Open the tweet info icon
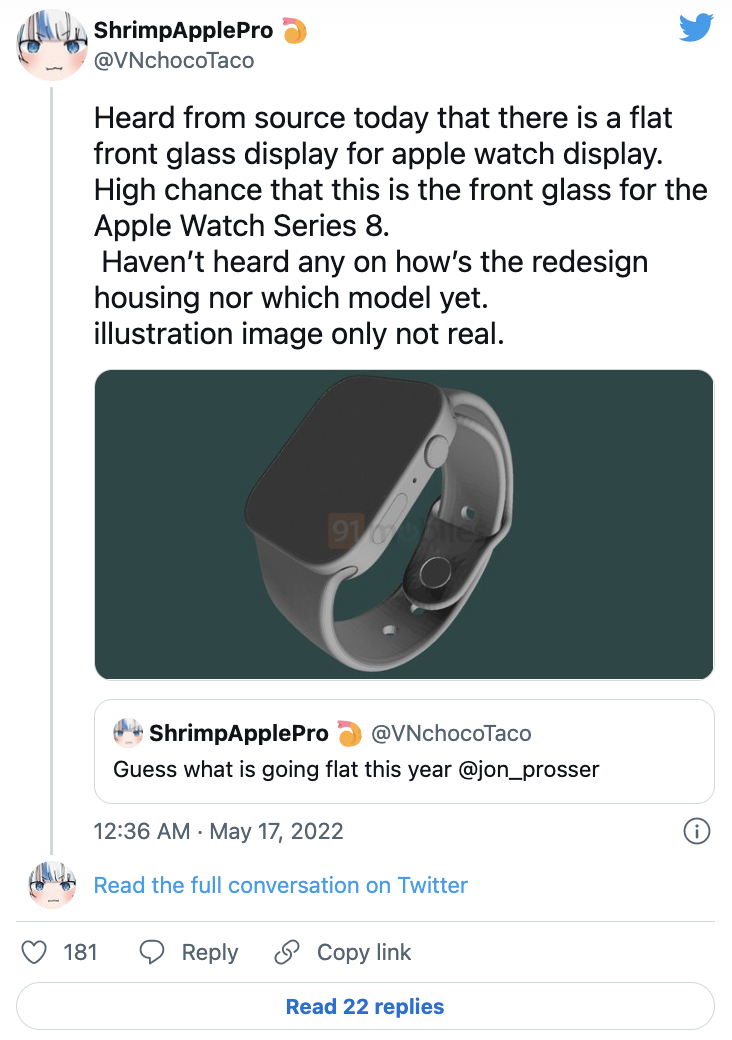732x1040 pixels. point(696,831)
